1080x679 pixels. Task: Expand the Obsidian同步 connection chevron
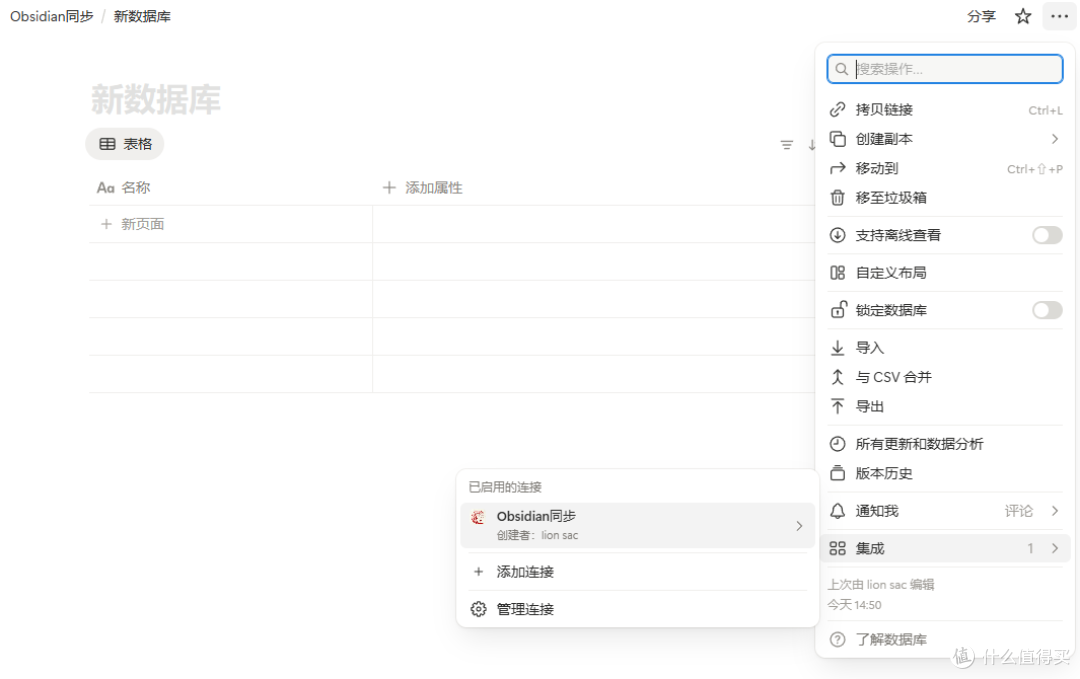coord(800,525)
